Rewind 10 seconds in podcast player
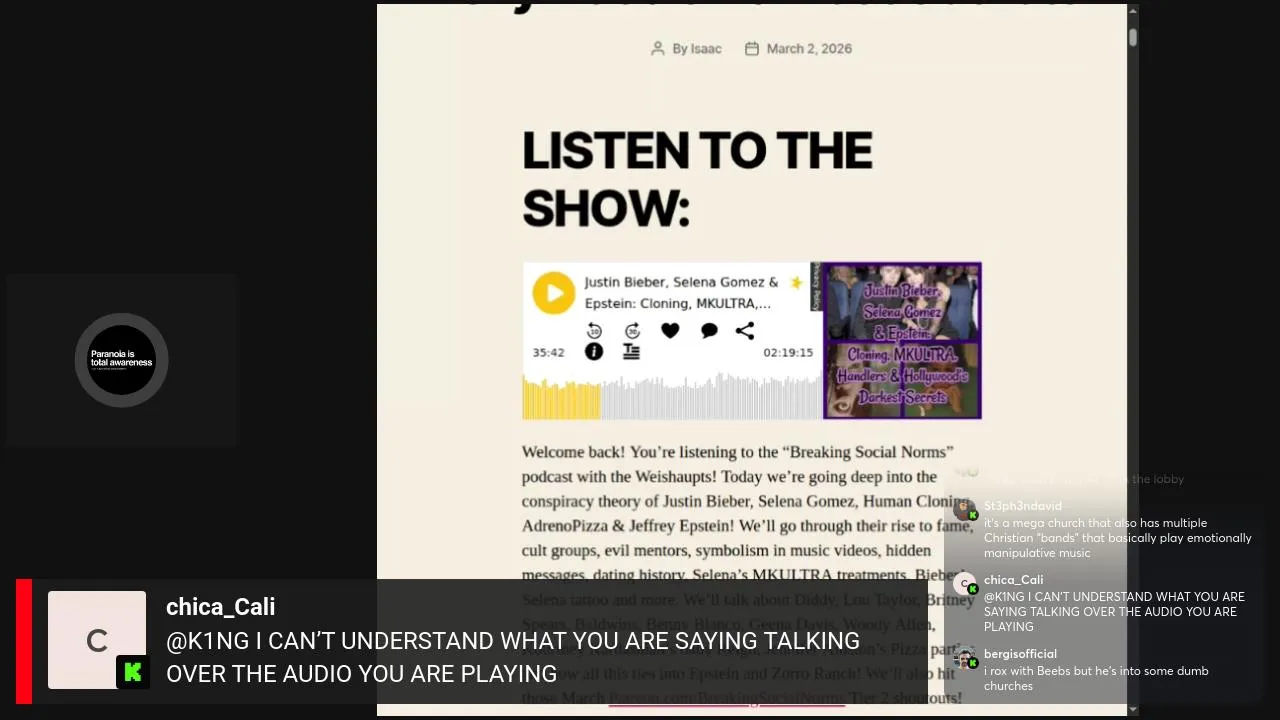The height and width of the screenshot is (720, 1280). tap(594, 331)
